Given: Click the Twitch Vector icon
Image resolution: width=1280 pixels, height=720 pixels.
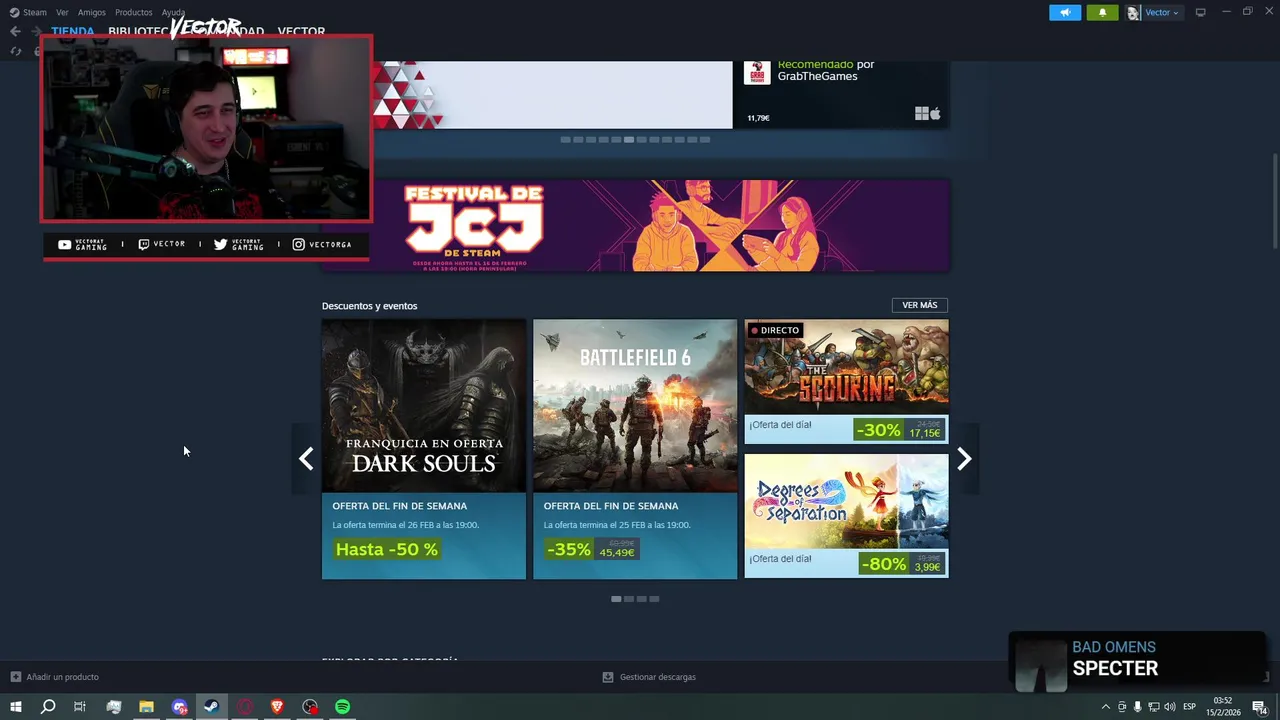Looking at the screenshot, I should (x=144, y=244).
